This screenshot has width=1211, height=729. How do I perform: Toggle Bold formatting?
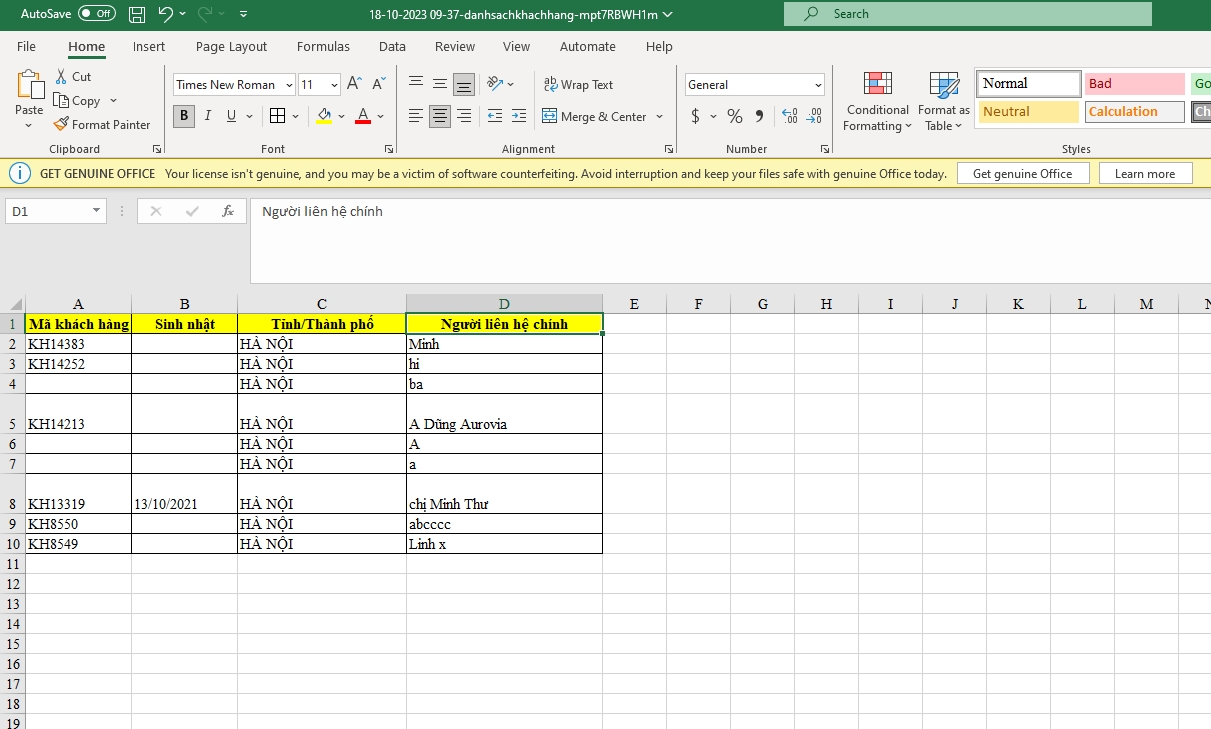[183, 116]
